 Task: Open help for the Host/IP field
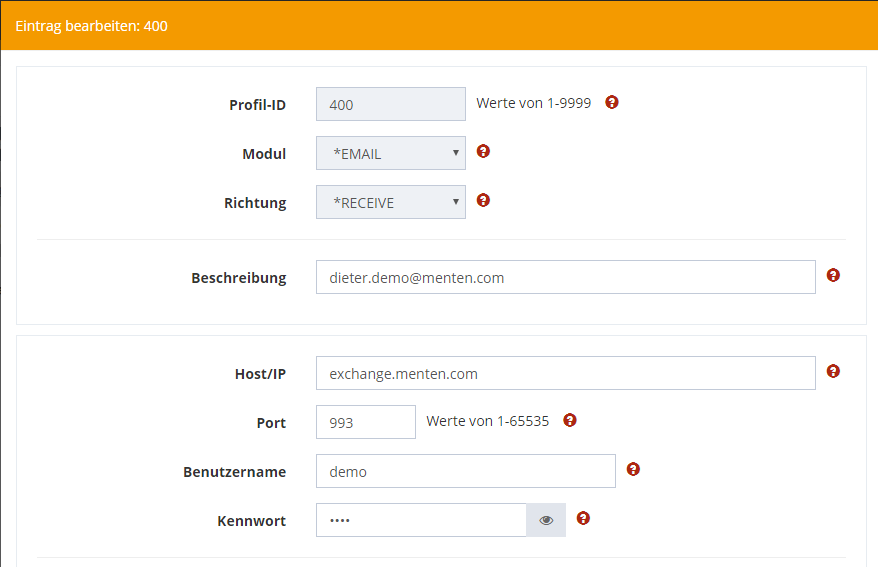coord(833,371)
